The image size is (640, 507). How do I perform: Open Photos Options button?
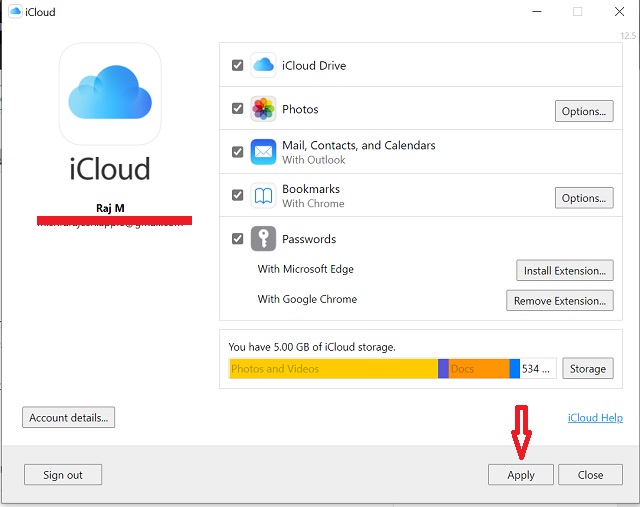tap(584, 111)
